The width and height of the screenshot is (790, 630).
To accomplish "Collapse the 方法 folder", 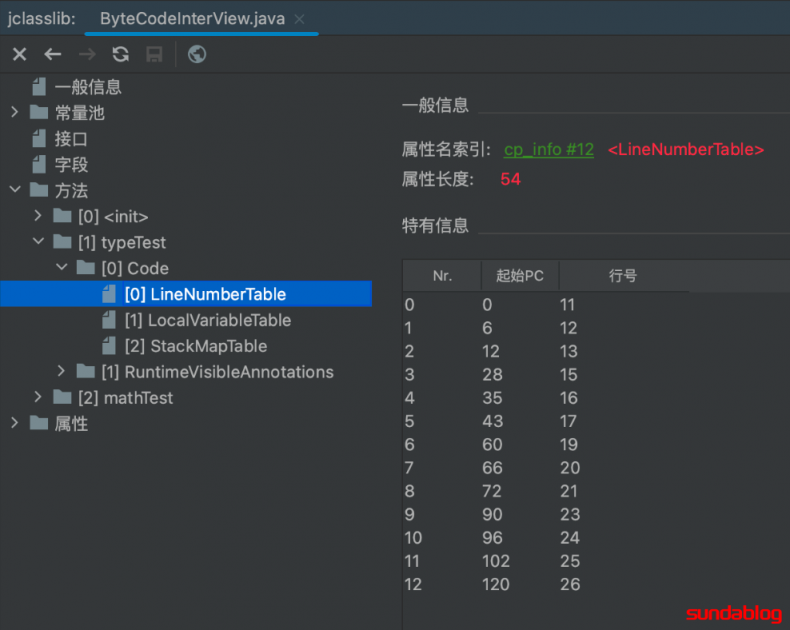I will [15, 190].
